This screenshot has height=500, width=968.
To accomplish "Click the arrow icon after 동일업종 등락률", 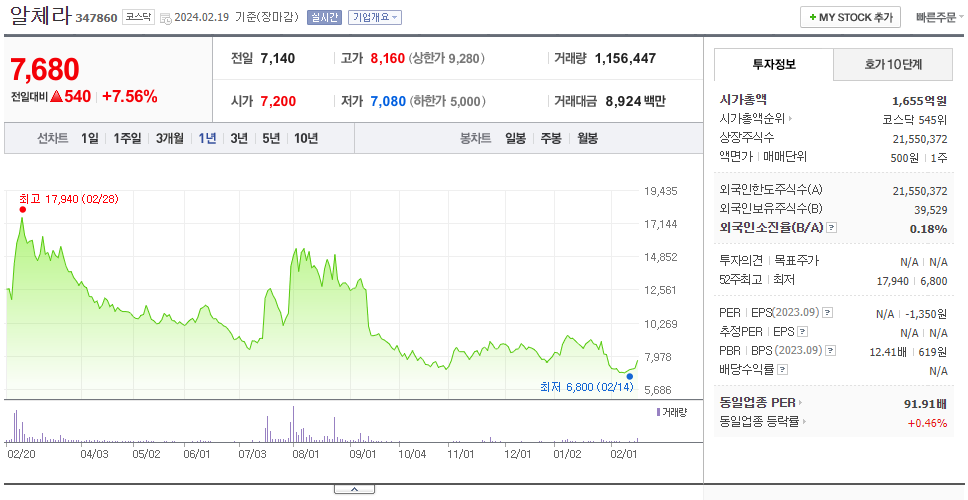I will coord(804,422).
